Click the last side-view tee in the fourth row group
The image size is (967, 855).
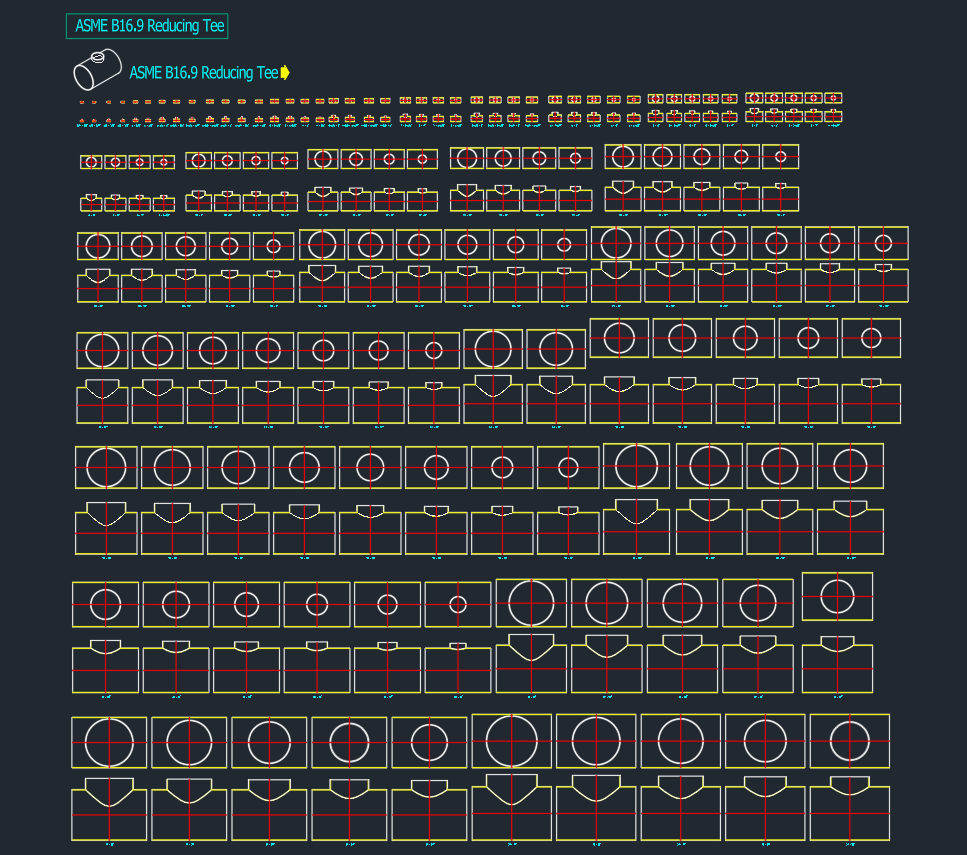click(x=871, y=402)
